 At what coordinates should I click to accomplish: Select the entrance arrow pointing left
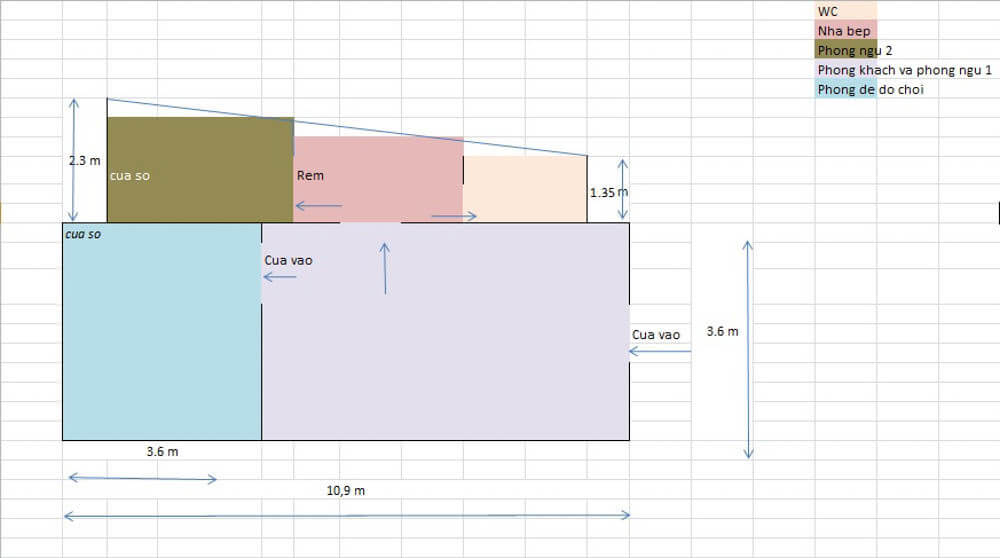(x=659, y=351)
